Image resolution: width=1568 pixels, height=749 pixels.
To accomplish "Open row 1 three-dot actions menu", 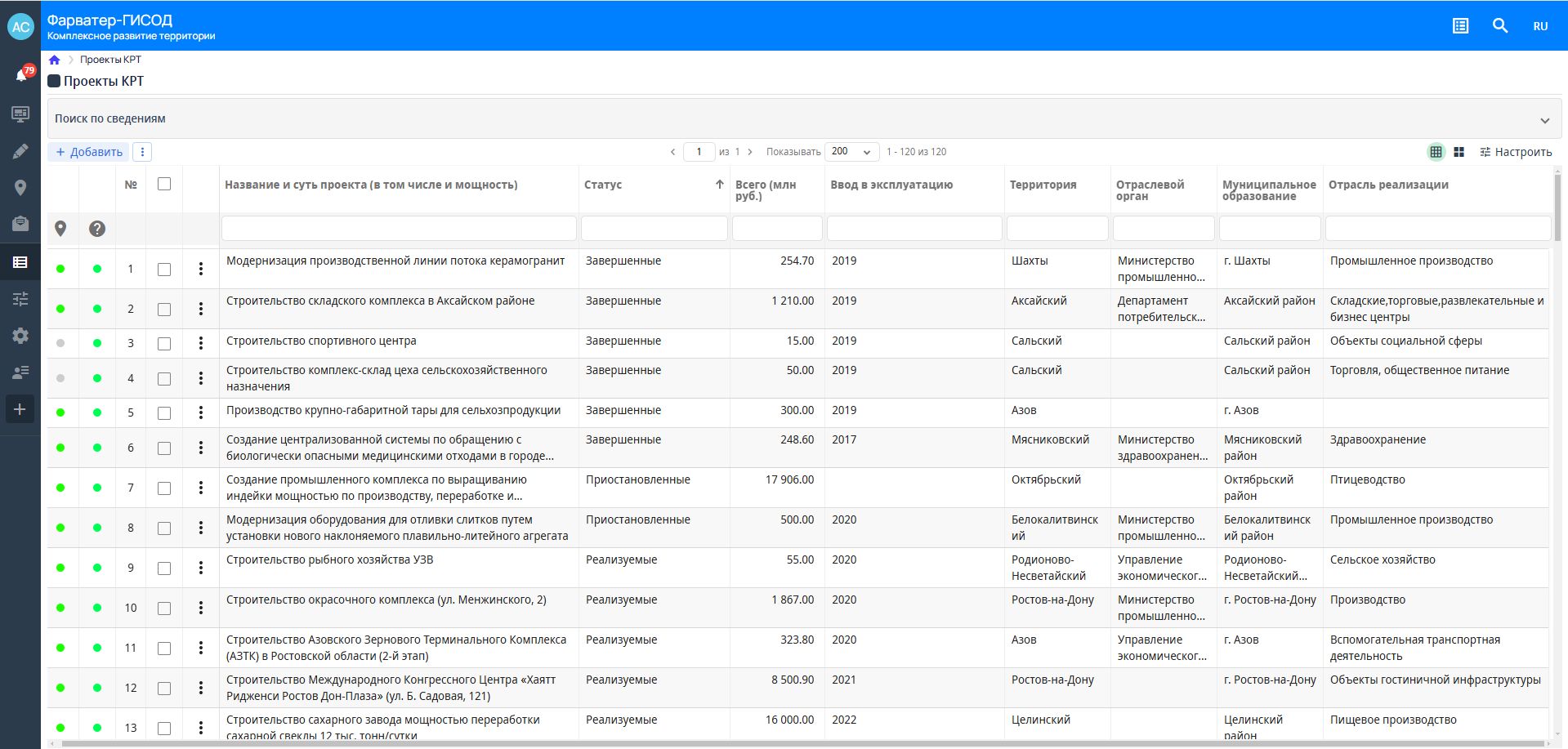I will click(201, 269).
